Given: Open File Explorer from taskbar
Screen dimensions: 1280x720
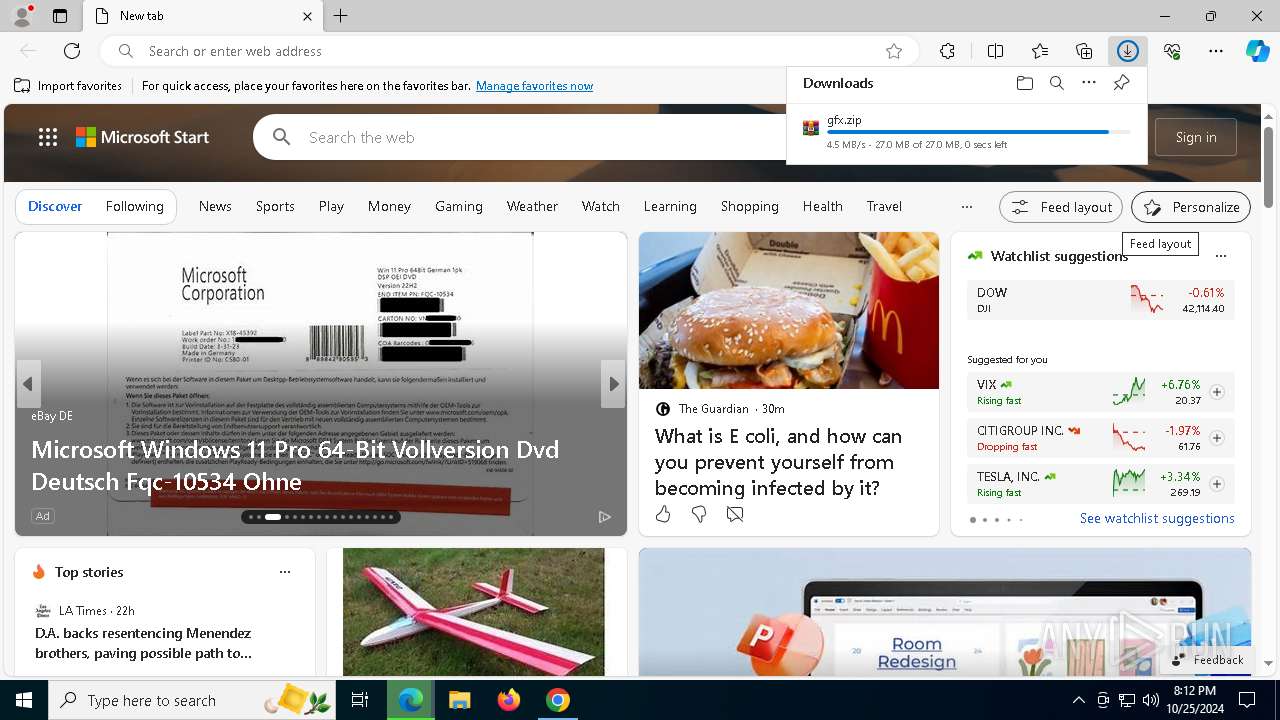Looking at the screenshot, I should (x=459, y=700).
